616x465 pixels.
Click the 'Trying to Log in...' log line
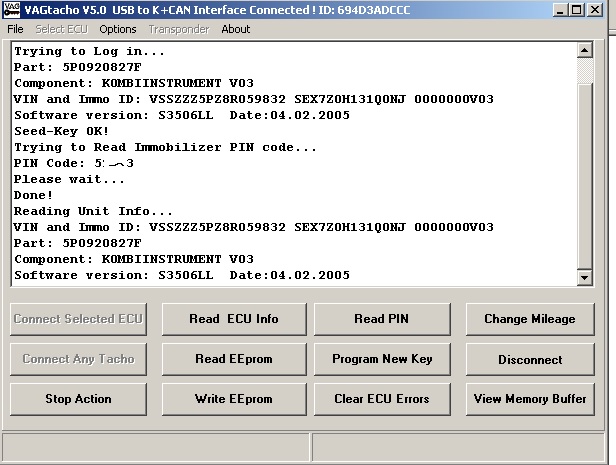pyautogui.click(x=89, y=51)
